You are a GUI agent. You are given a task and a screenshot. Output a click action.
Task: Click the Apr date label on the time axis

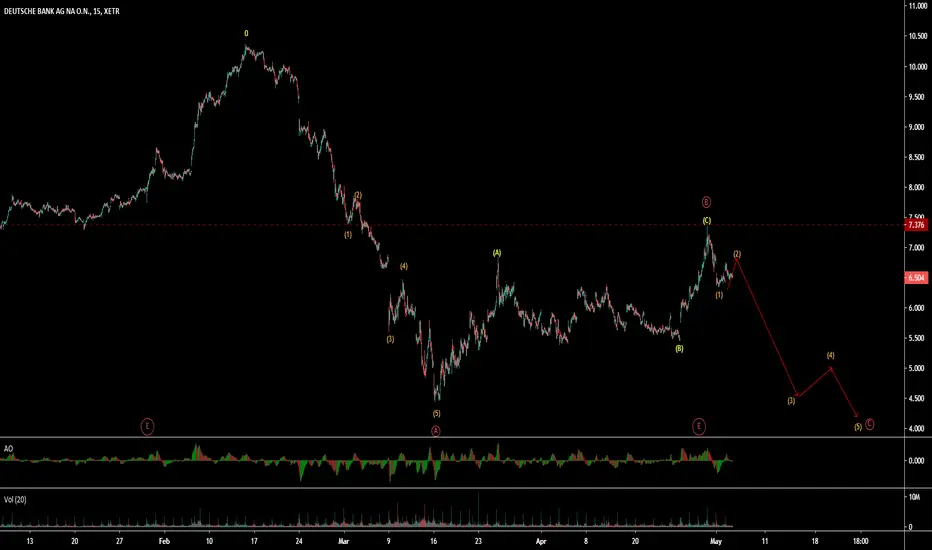coord(541,542)
